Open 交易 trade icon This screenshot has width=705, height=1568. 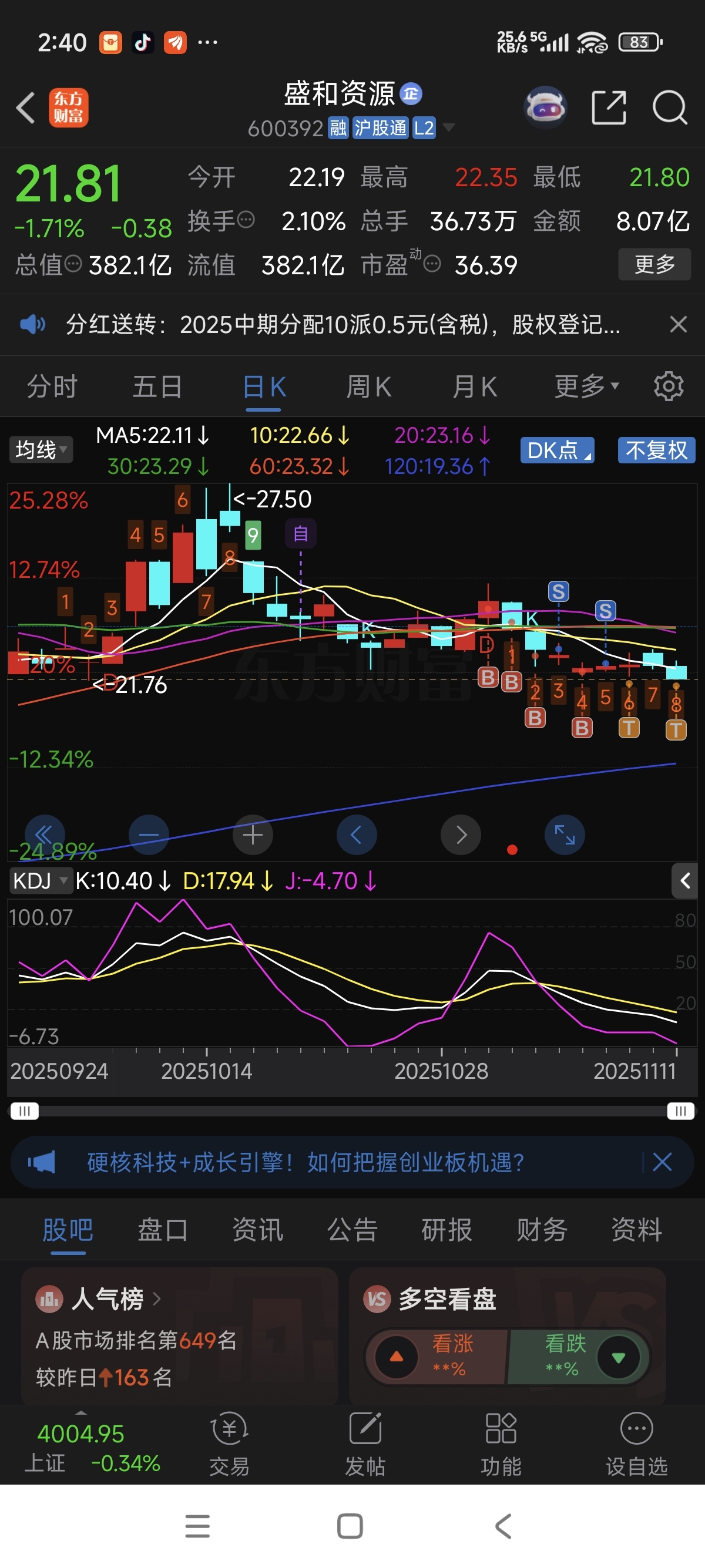point(230,1445)
